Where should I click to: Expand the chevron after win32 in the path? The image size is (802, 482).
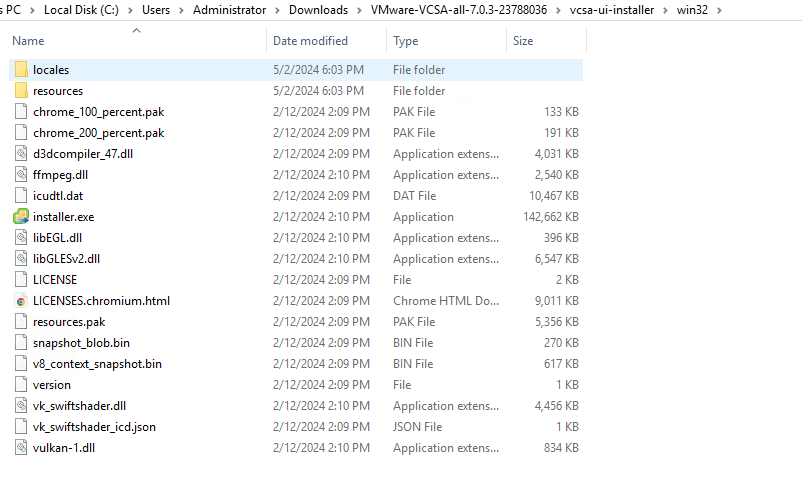tap(719, 10)
